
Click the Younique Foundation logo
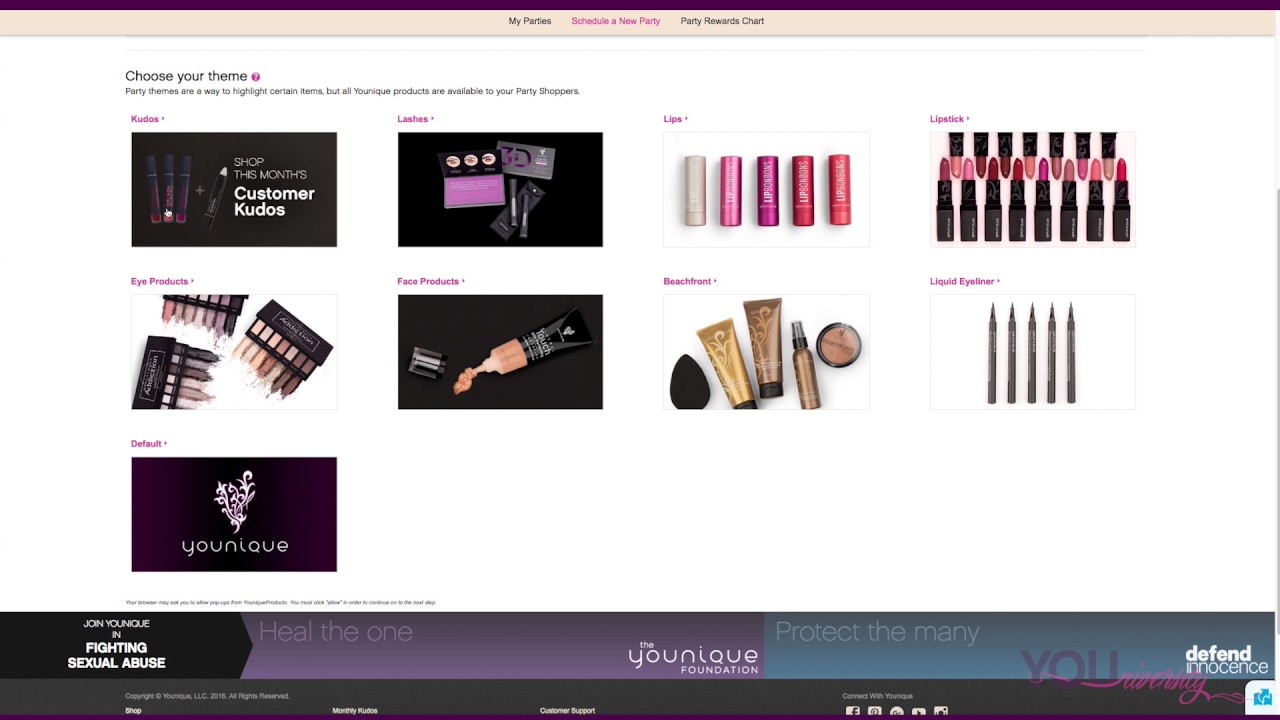[693, 657]
